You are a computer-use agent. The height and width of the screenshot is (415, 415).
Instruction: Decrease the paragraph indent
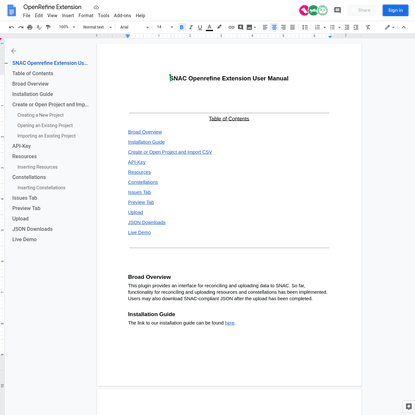(x=347, y=27)
